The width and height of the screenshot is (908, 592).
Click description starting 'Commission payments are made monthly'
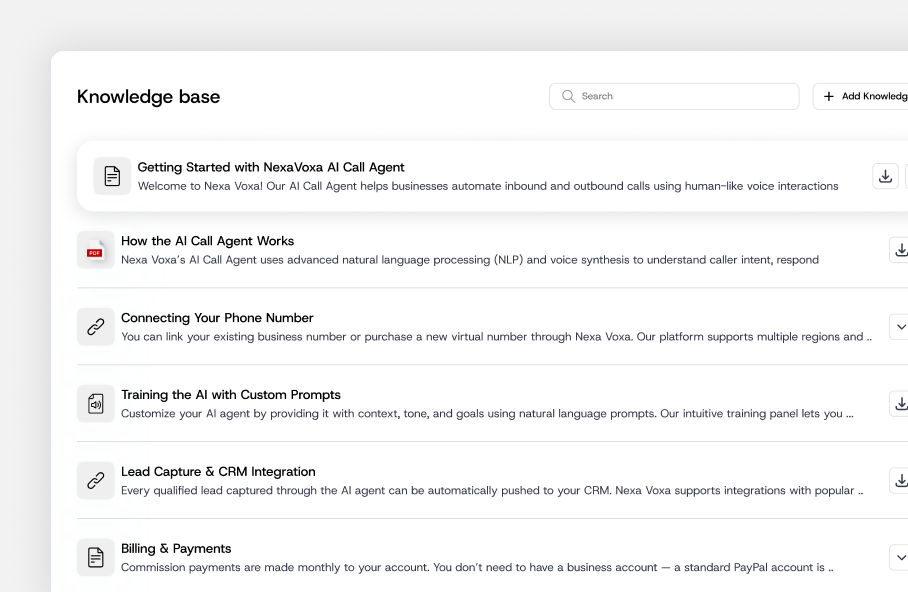[x=477, y=567]
